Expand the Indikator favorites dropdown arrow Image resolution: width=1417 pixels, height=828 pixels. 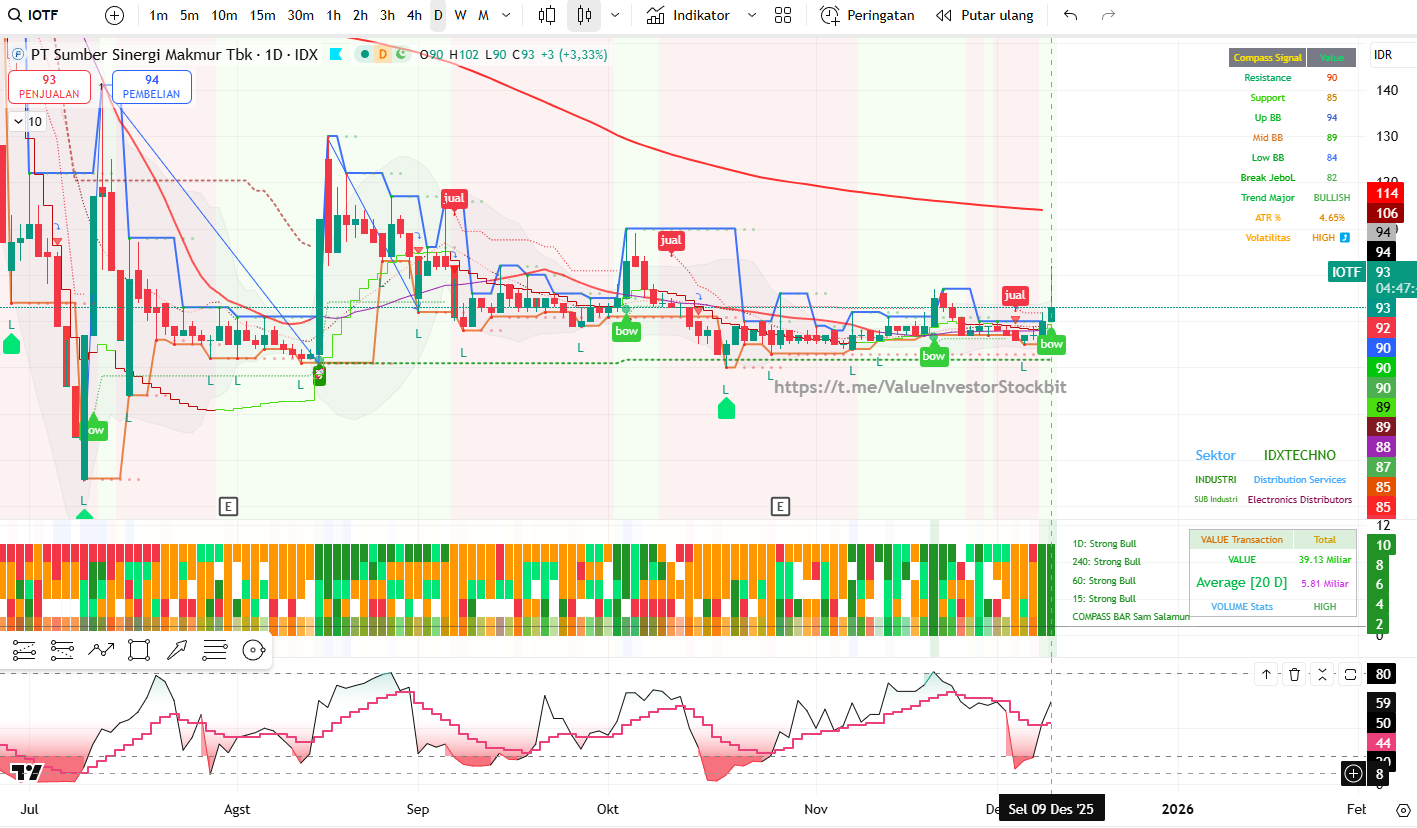click(752, 15)
